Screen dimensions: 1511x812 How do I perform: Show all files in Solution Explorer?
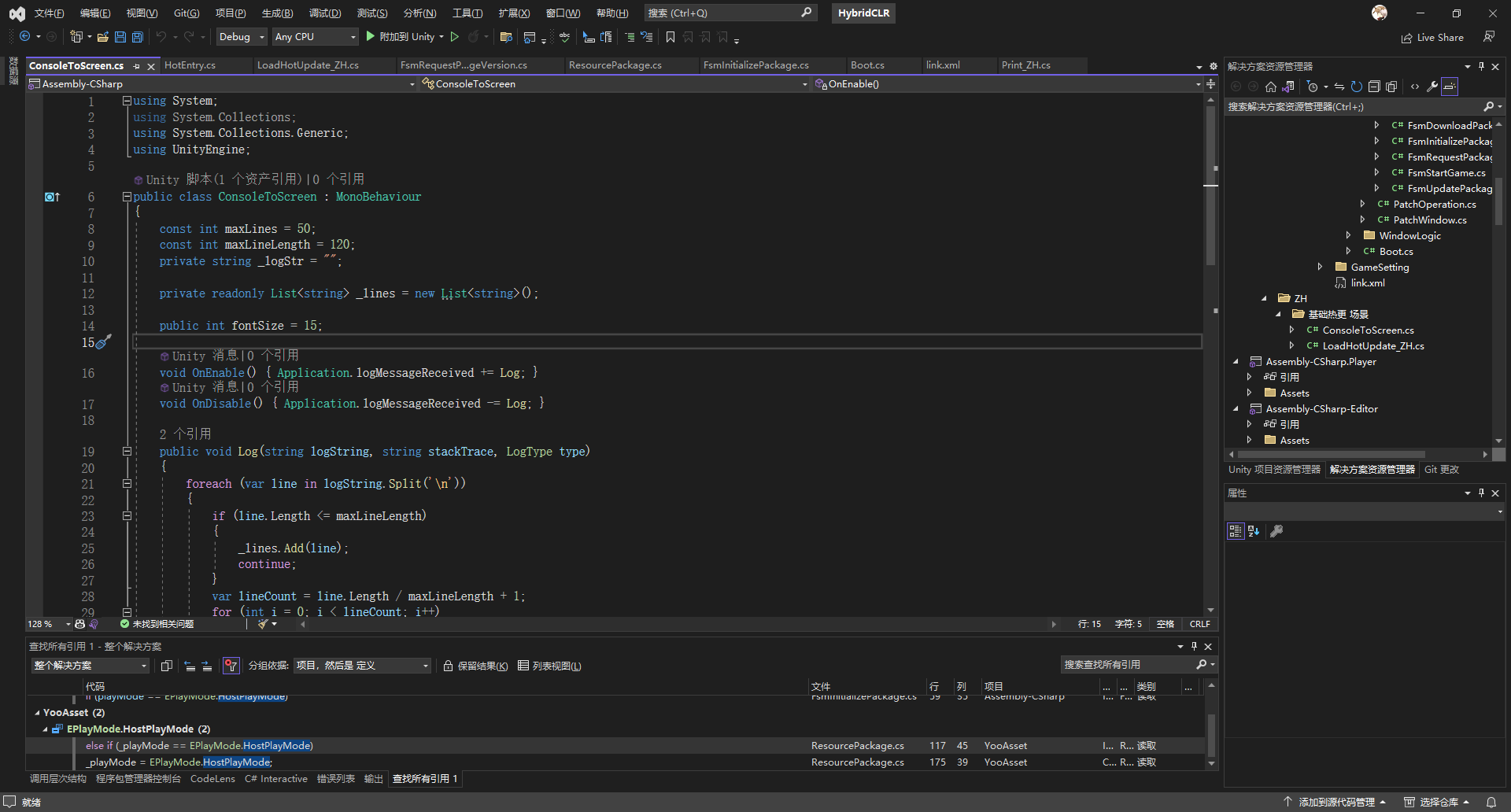click(1391, 87)
